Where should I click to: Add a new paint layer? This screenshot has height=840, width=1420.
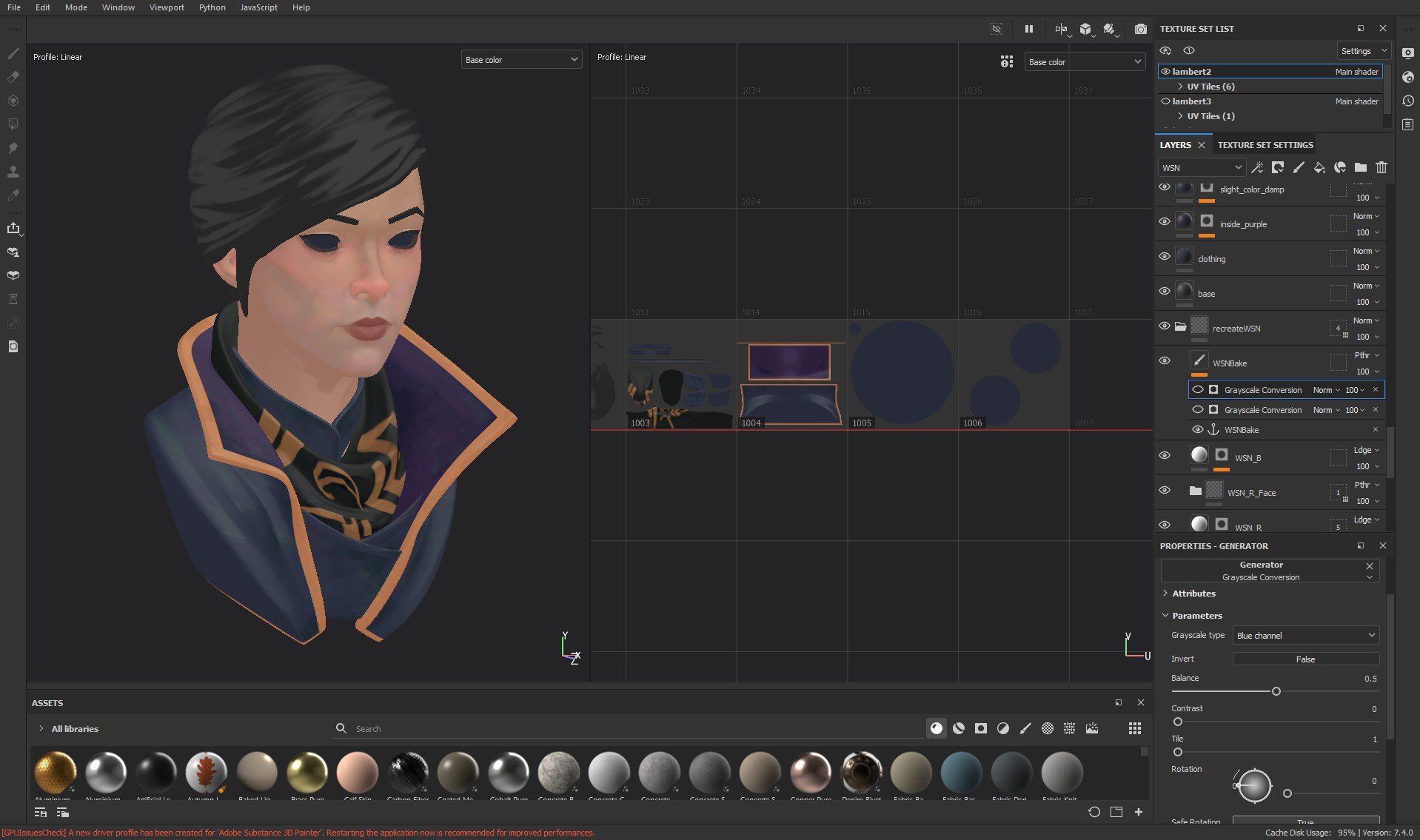[1299, 167]
